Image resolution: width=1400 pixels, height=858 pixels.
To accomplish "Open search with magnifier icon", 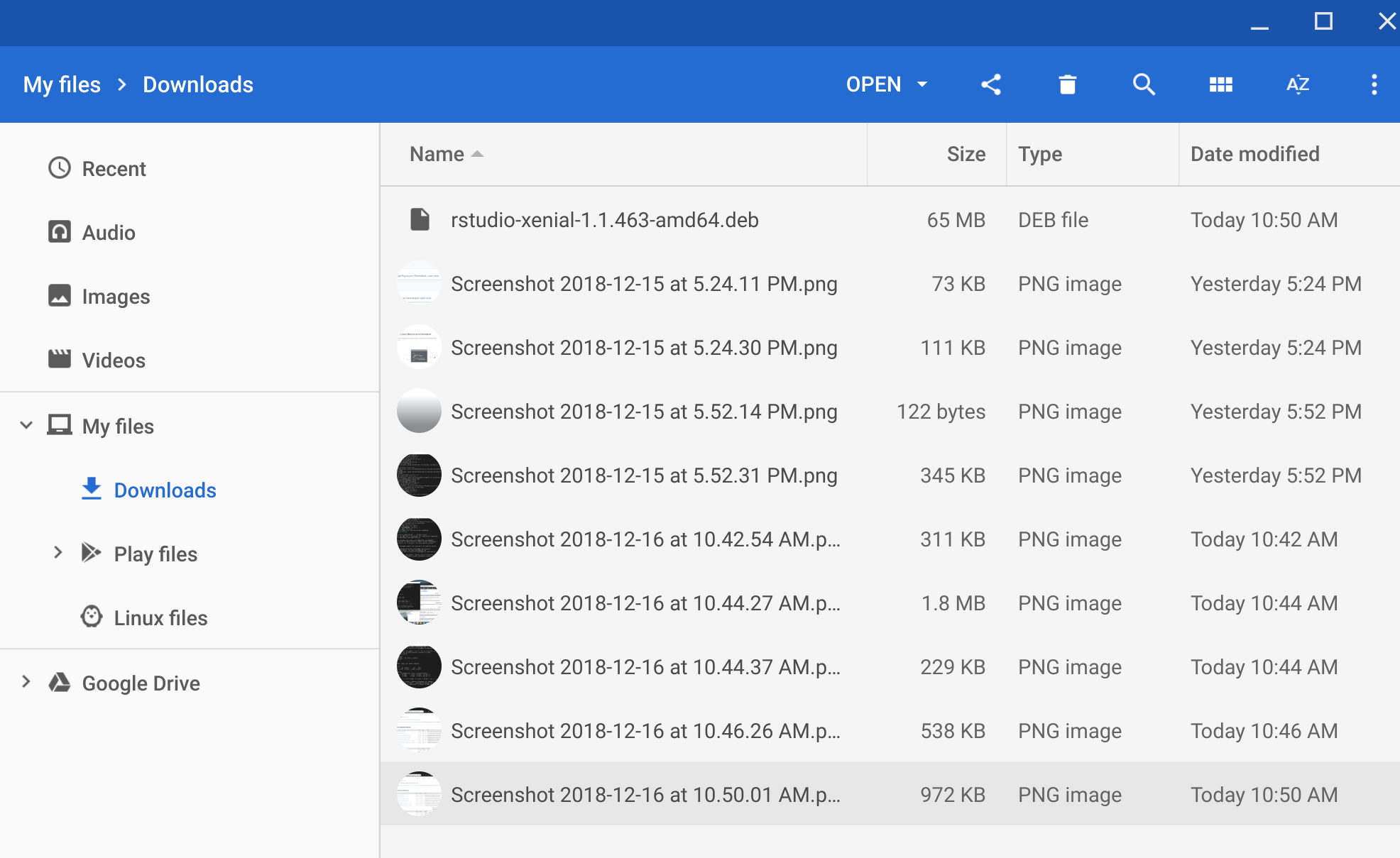I will point(1144,84).
